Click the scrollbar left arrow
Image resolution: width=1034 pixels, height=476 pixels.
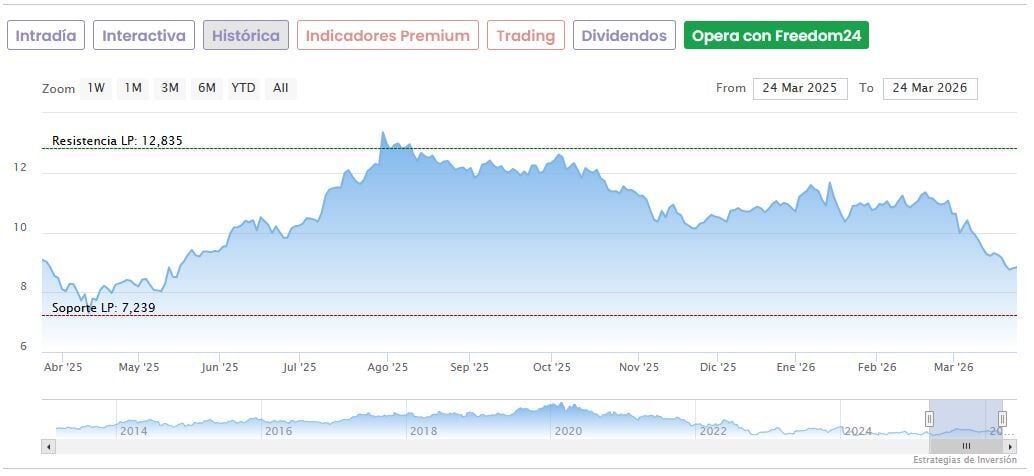point(47,446)
